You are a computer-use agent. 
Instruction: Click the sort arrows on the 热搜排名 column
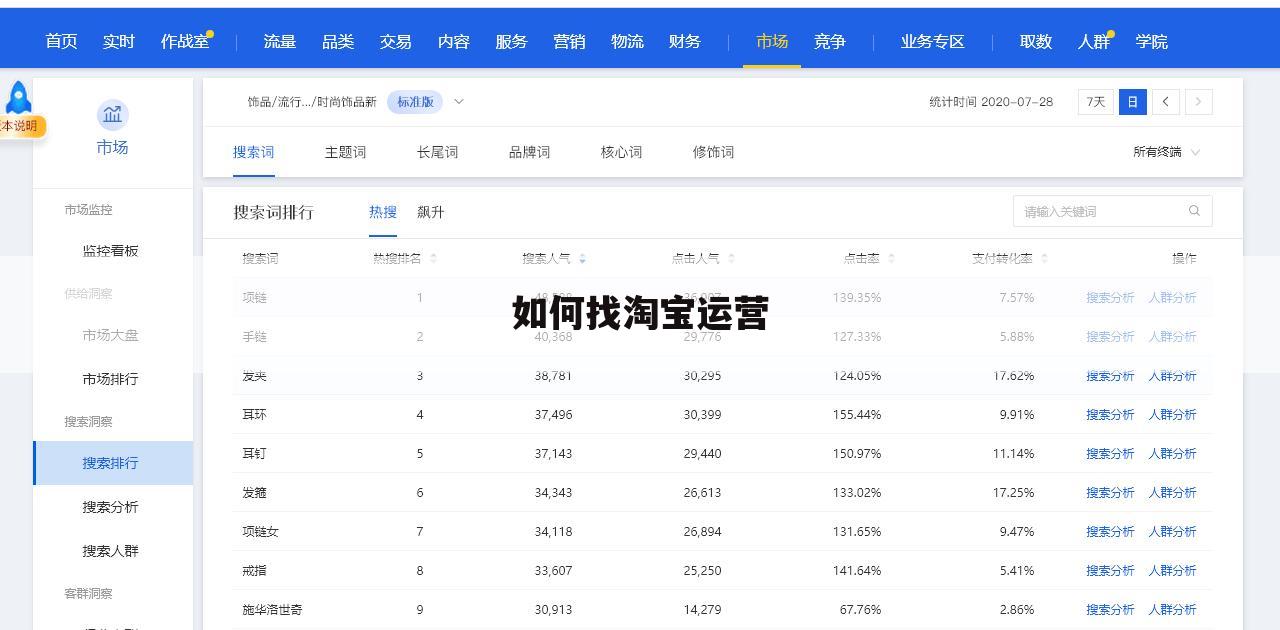tap(434, 258)
